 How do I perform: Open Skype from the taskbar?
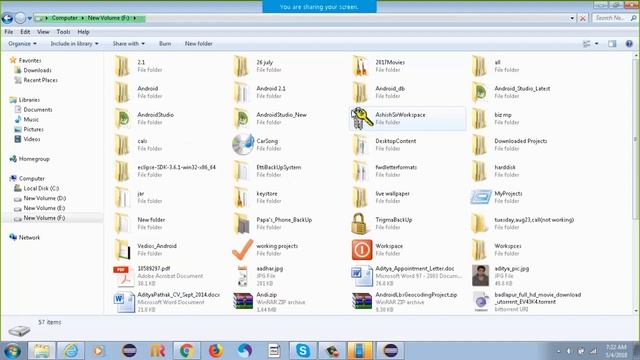pos(302,351)
